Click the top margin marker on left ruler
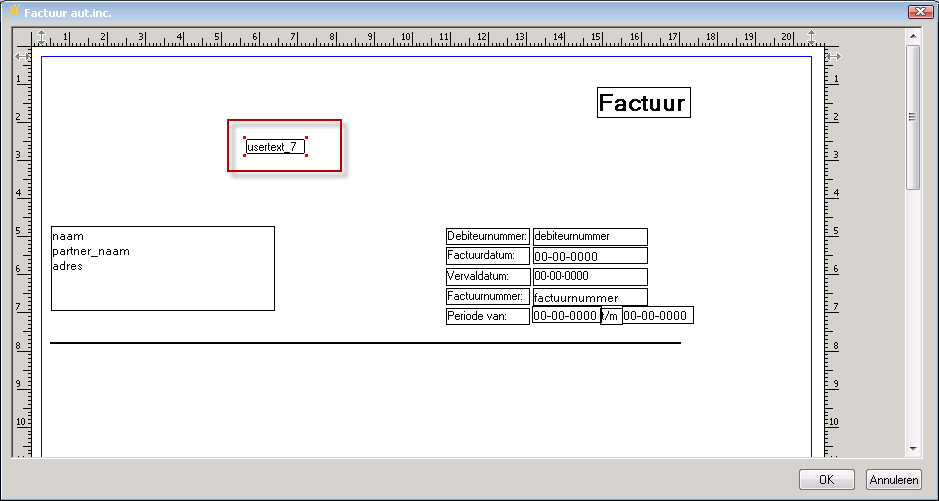The height and width of the screenshot is (501, 939). tap(22, 57)
